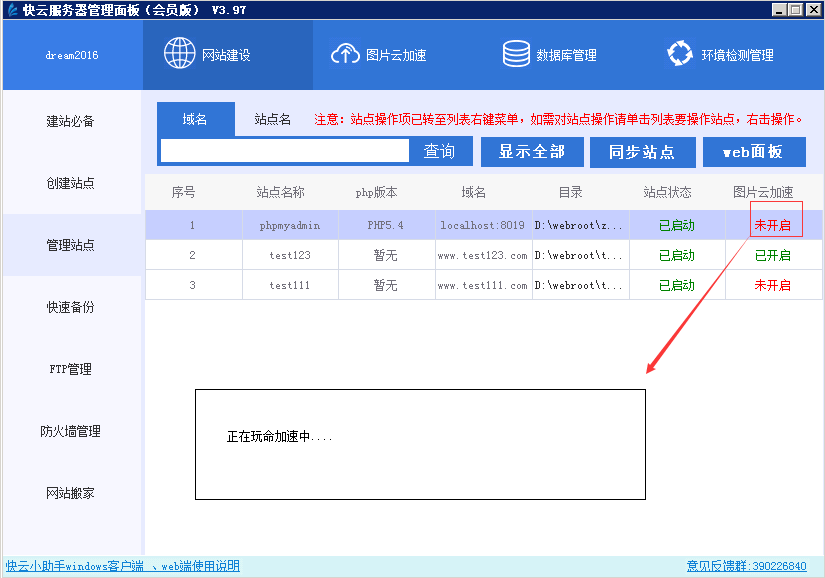Click the 域名 column header in the table
The image size is (825, 578).
point(474,192)
